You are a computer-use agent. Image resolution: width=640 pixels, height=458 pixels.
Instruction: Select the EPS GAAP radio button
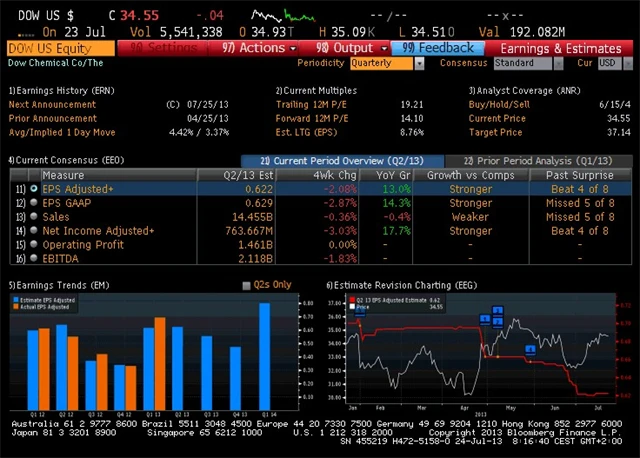[x=34, y=202]
